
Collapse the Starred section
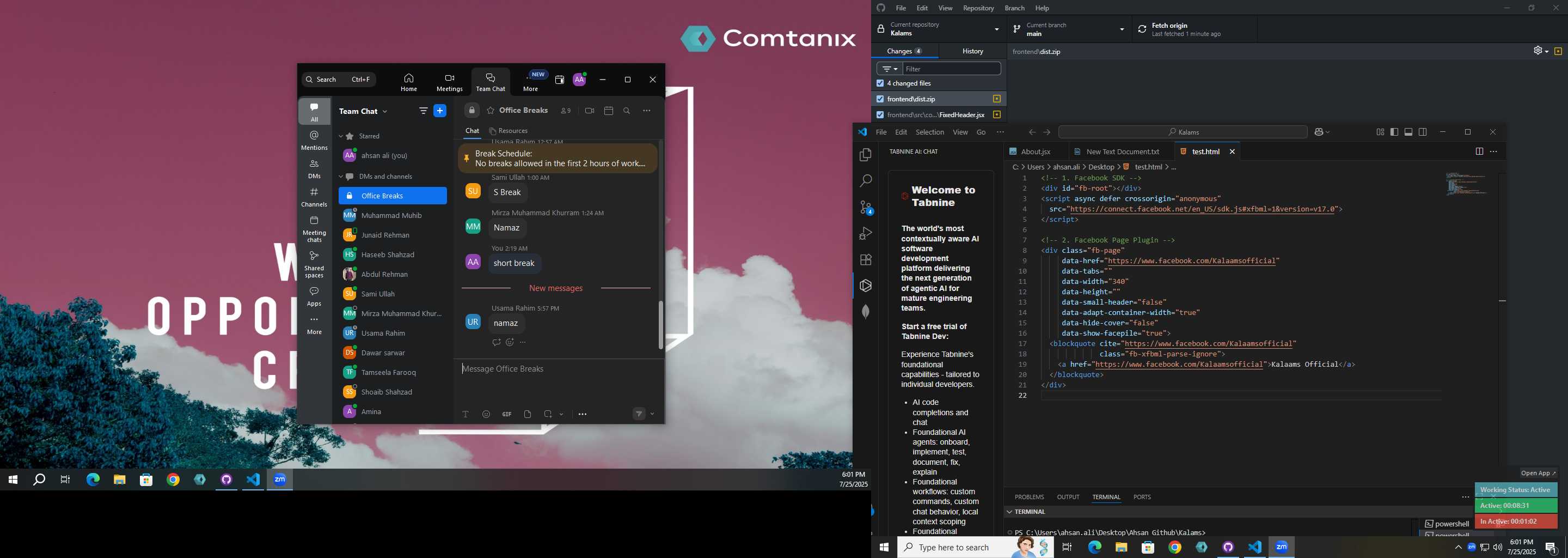[341, 136]
